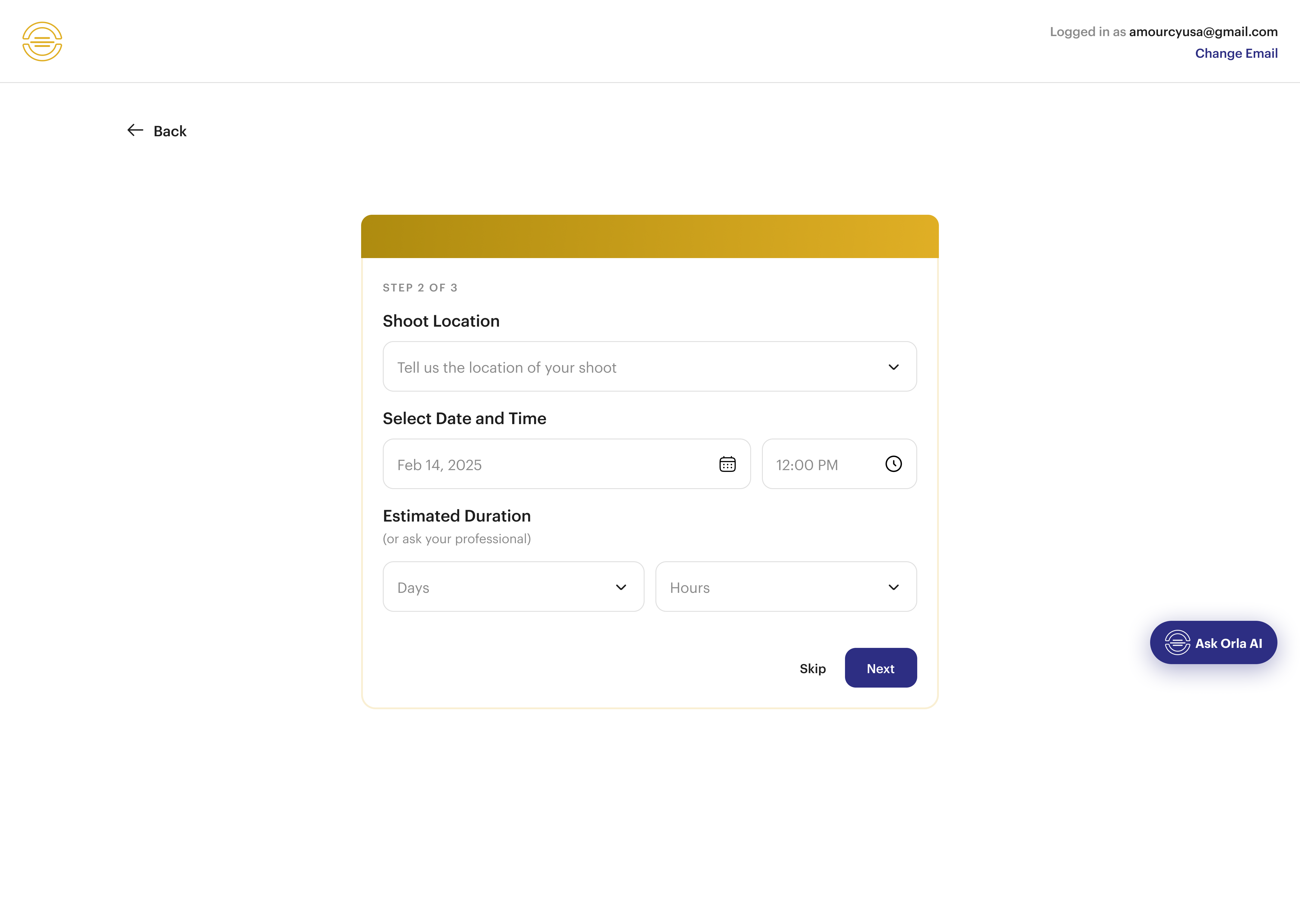Click the Orla icon on Ask Orla AI

(x=1178, y=643)
